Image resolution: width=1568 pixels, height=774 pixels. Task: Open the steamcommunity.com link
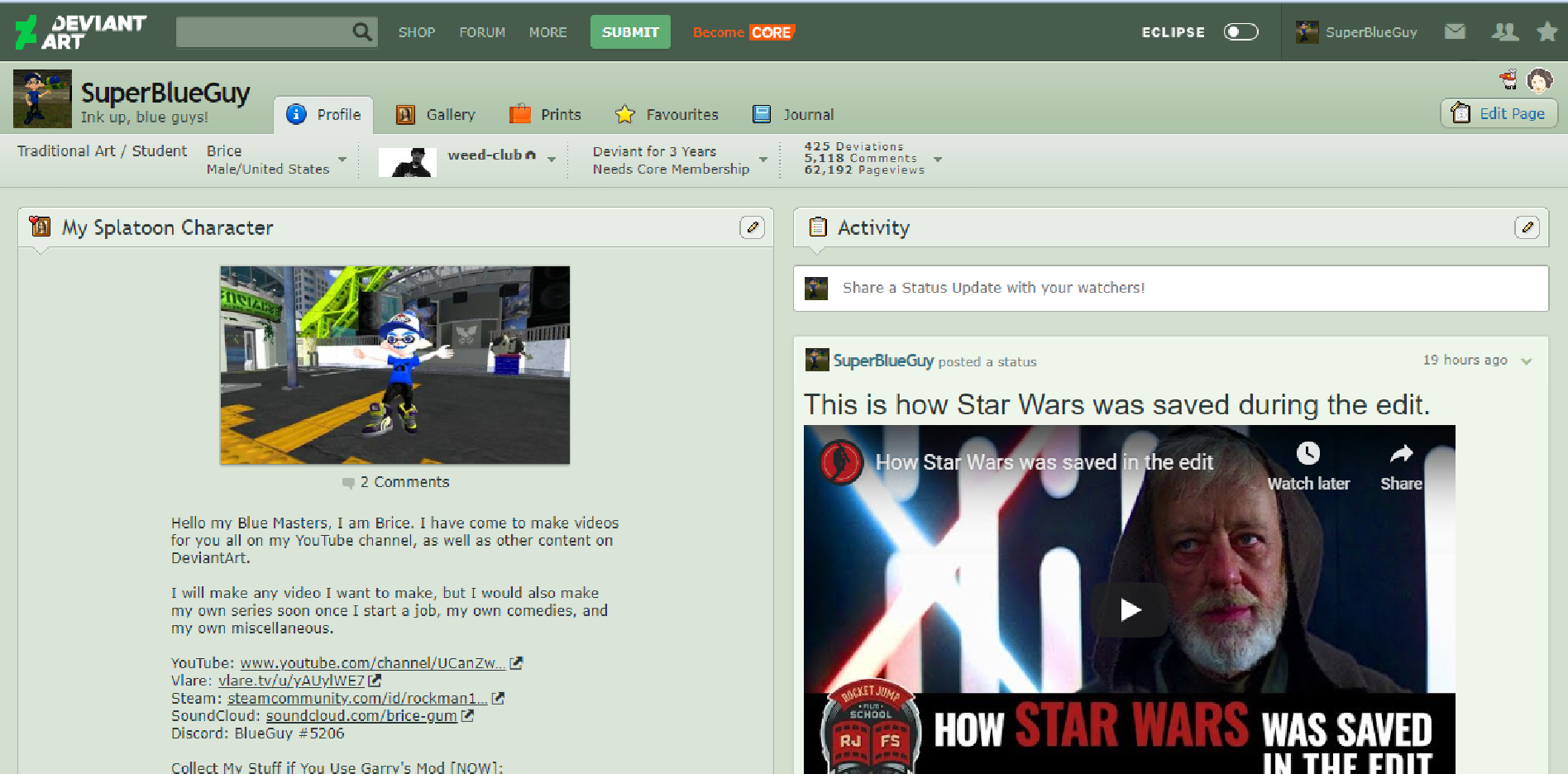pos(357,699)
